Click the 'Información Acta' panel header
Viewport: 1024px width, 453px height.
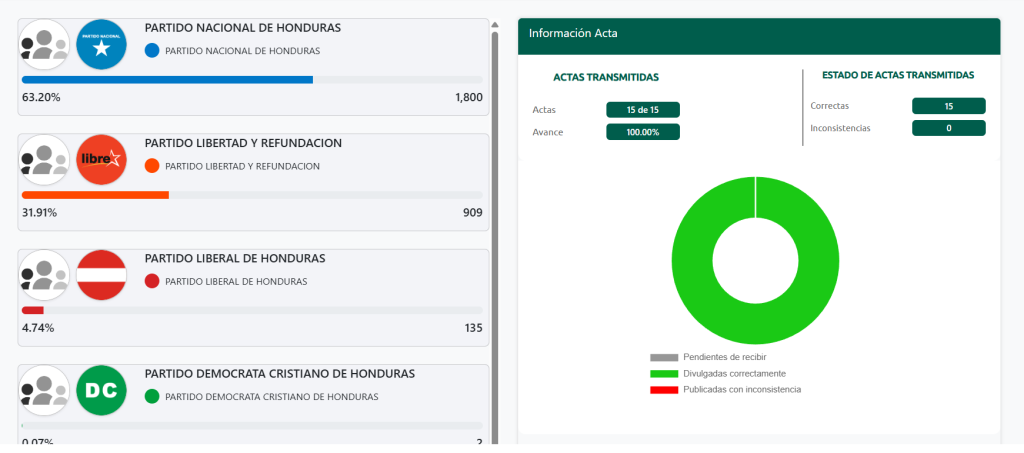(x=759, y=37)
